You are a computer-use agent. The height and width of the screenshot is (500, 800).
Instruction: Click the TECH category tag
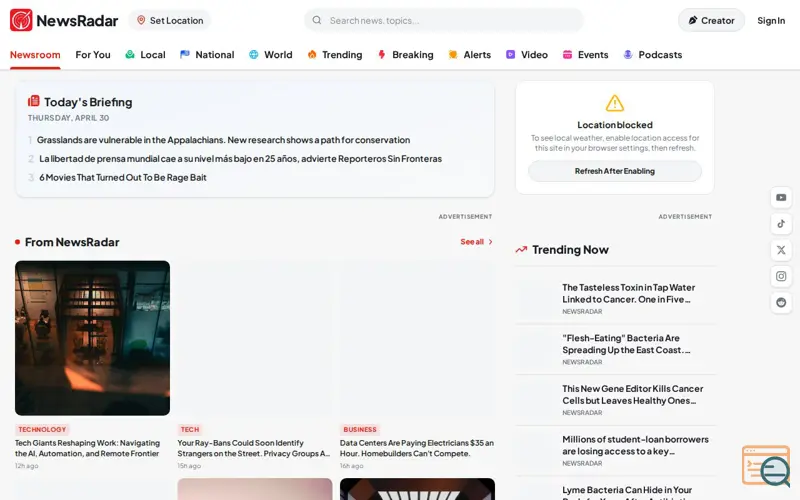click(190, 430)
